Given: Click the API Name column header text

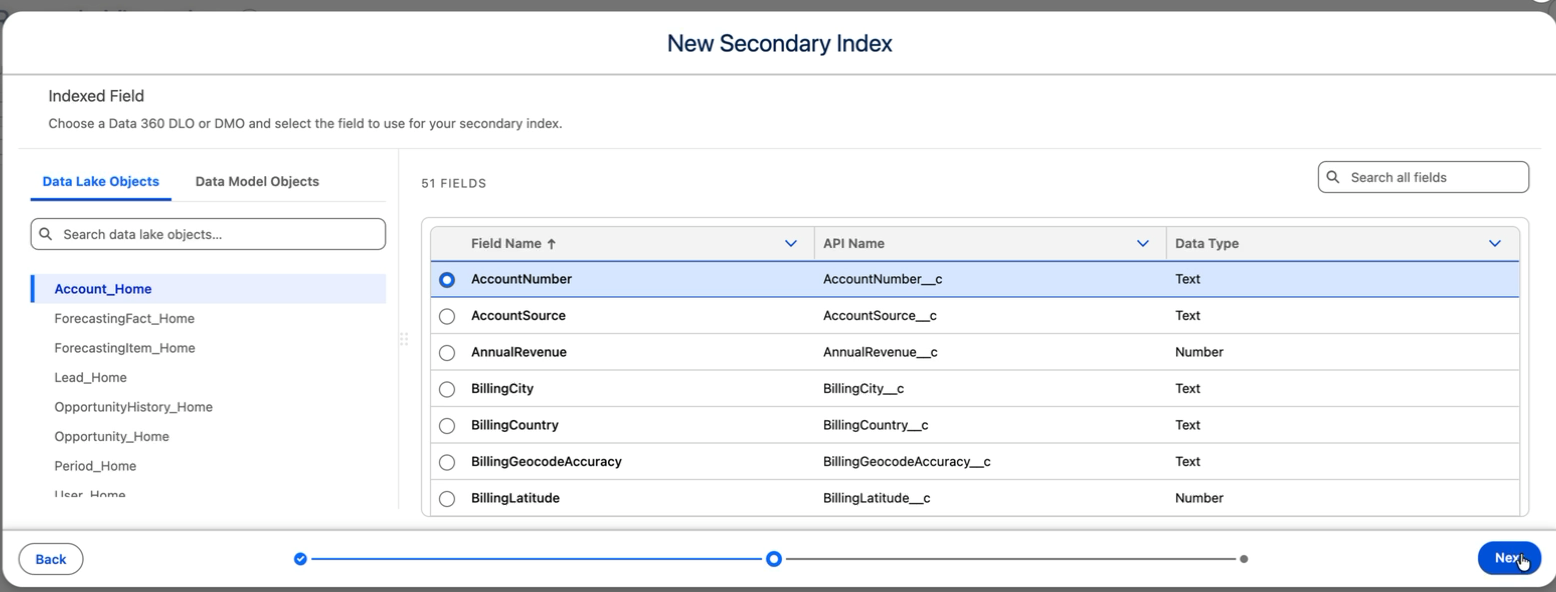Looking at the screenshot, I should 853,243.
